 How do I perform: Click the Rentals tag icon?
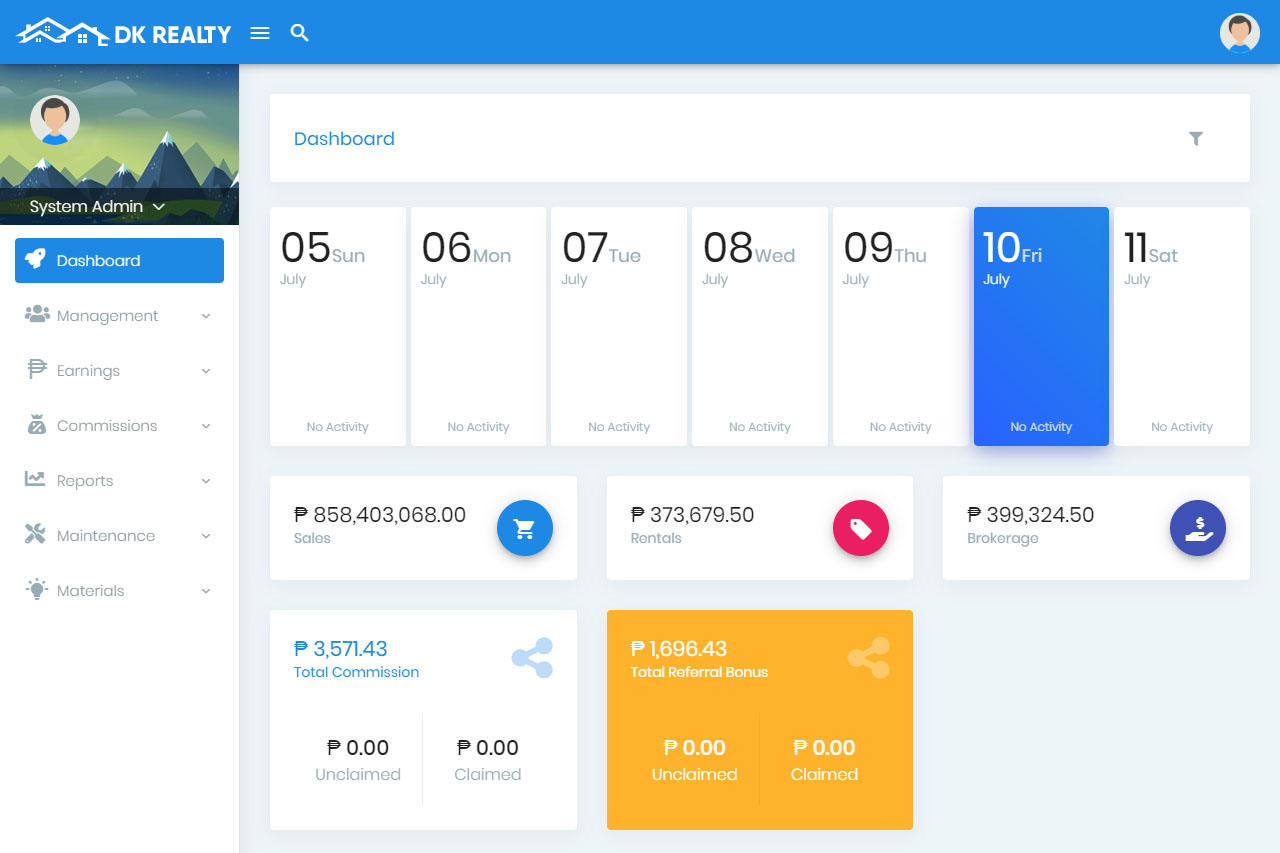pyautogui.click(x=861, y=528)
